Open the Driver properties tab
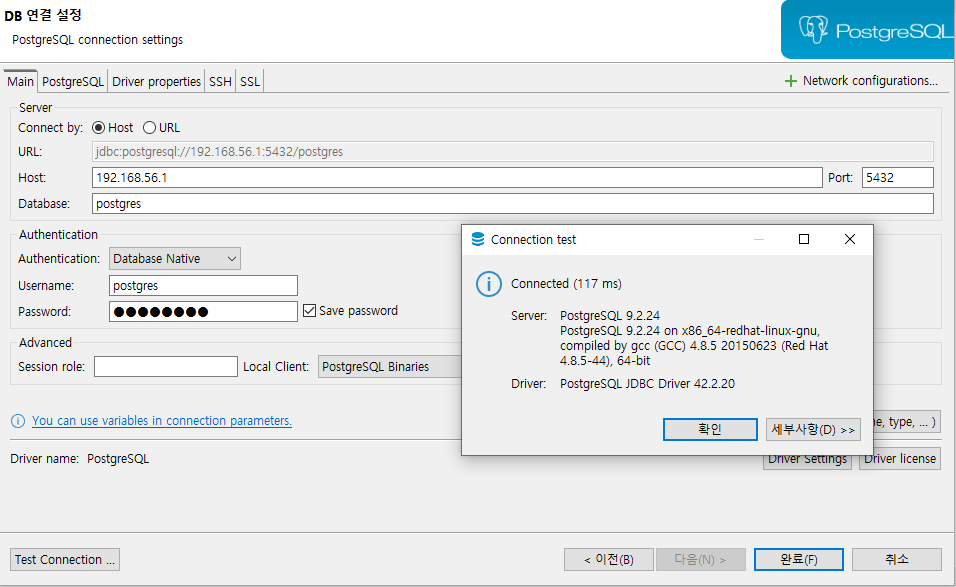956x587 pixels. [156, 82]
